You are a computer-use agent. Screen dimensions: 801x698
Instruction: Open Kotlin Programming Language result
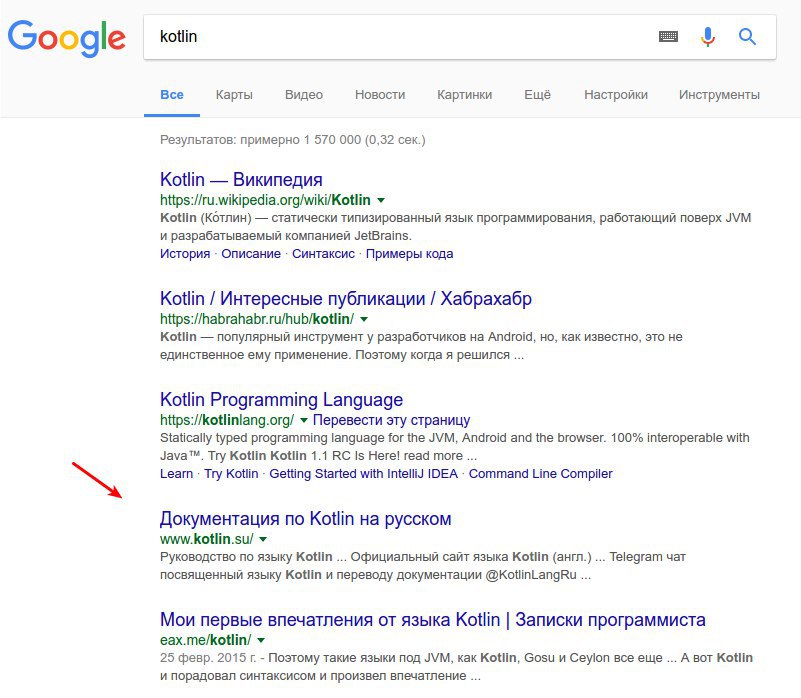[281, 400]
